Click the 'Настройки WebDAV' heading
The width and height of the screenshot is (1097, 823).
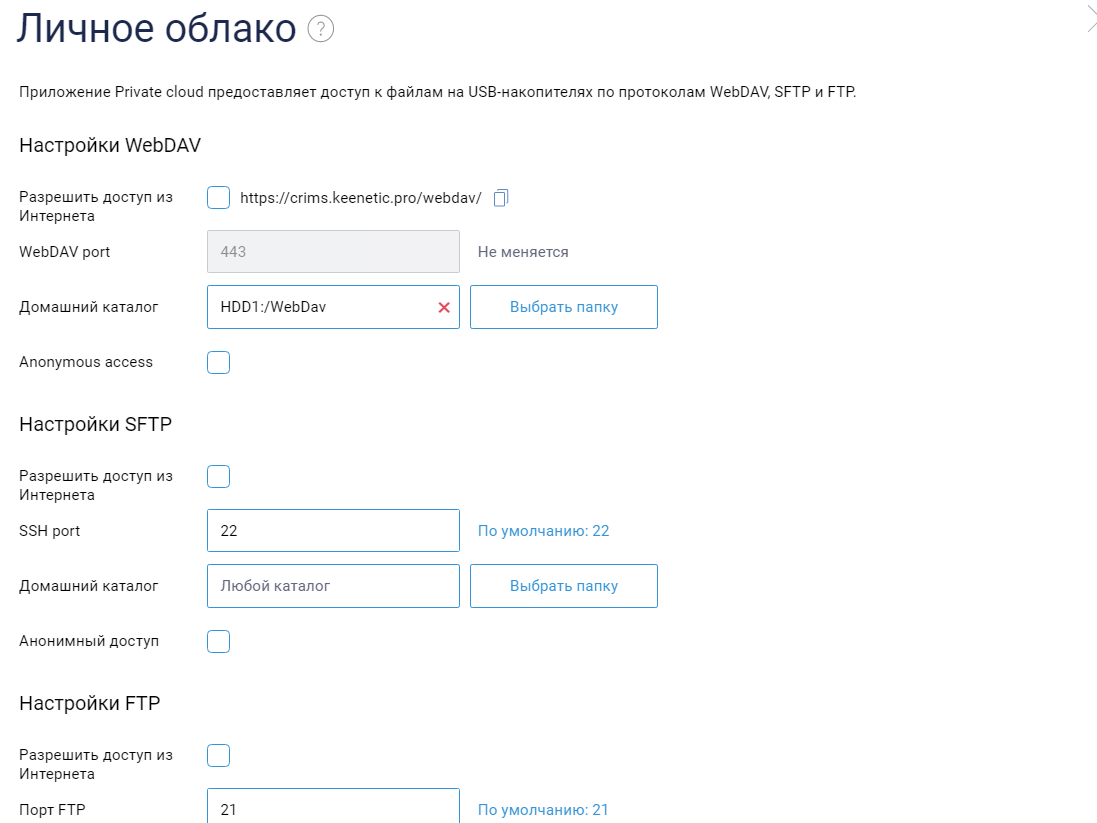[x=110, y=145]
